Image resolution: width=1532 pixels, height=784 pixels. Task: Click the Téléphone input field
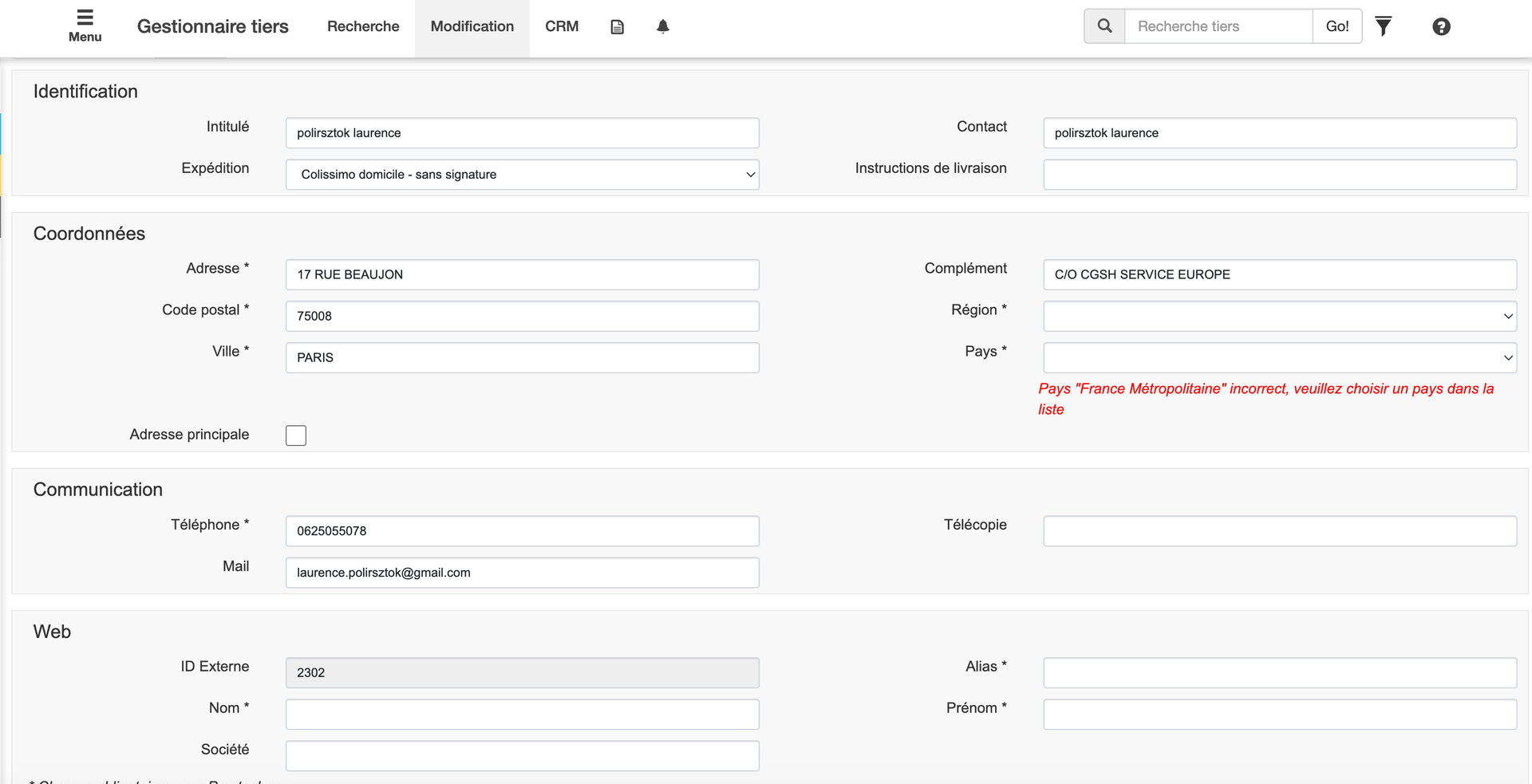[x=522, y=531]
